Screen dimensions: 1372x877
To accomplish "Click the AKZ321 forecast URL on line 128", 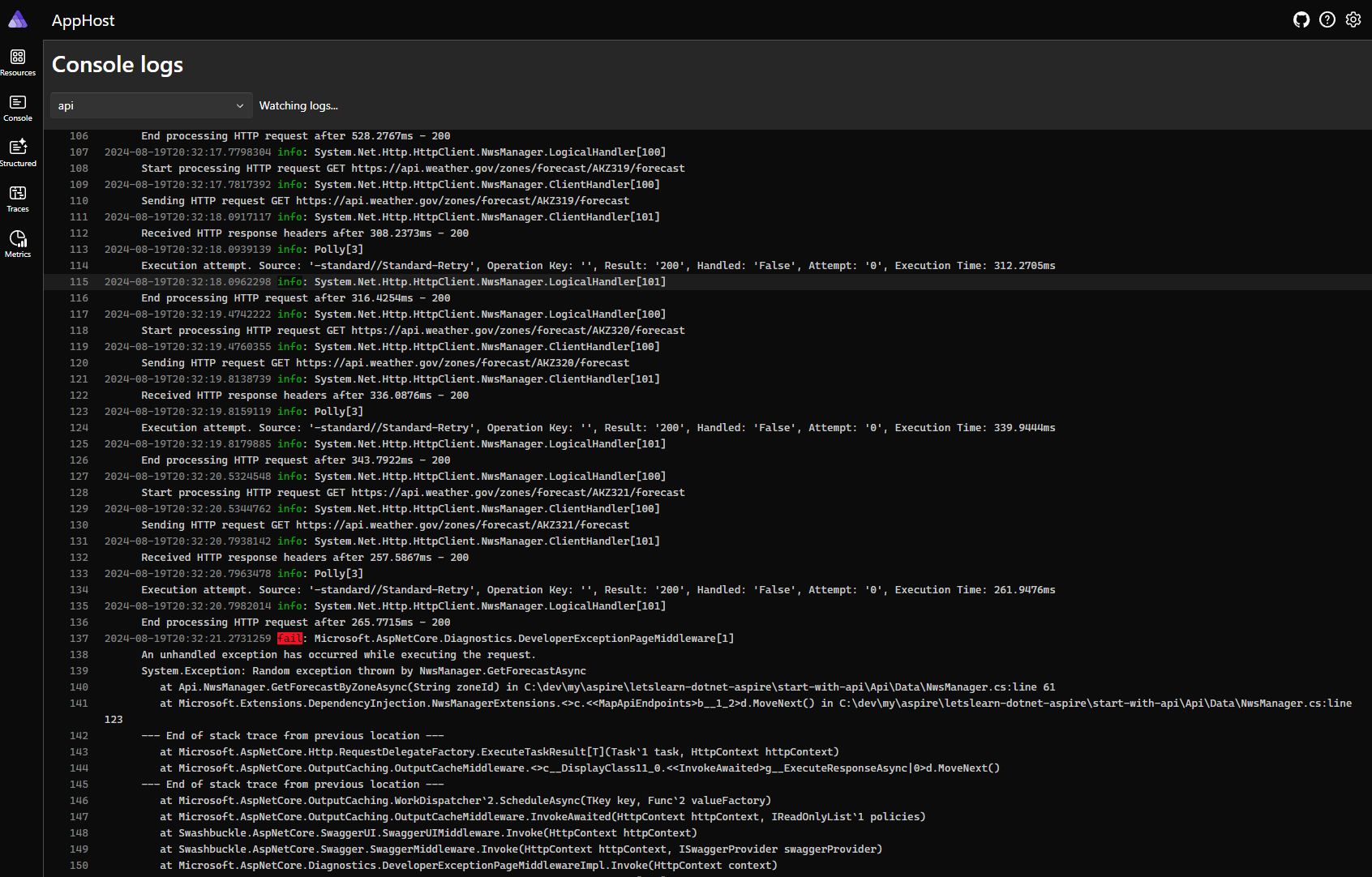I will (x=518, y=493).
